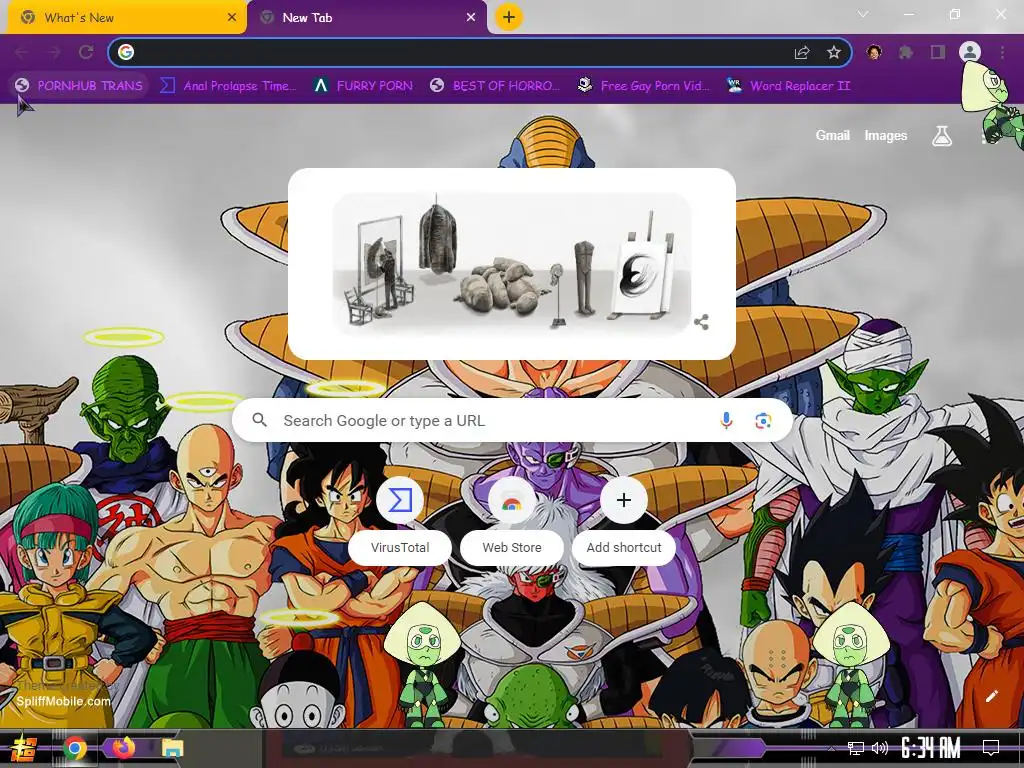The width and height of the screenshot is (1024, 768).
Task: Click the Google Doodle artwork
Action: [511, 263]
